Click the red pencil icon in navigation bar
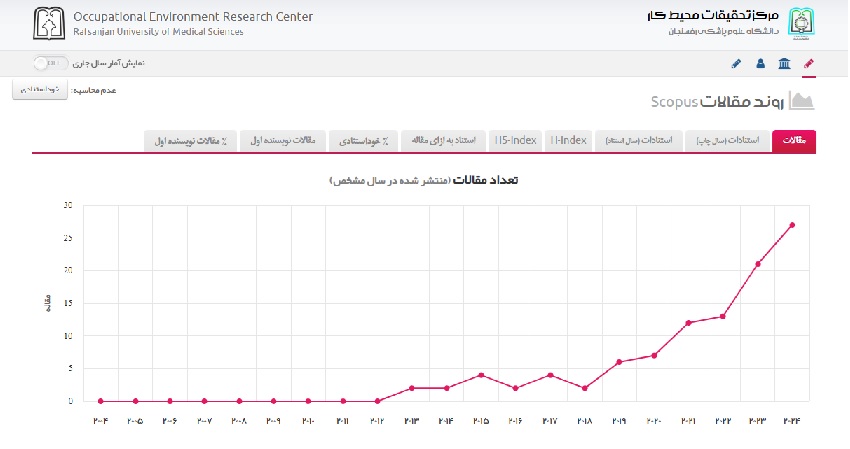This screenshot has height=449, width=850. (x=809, y=63)
